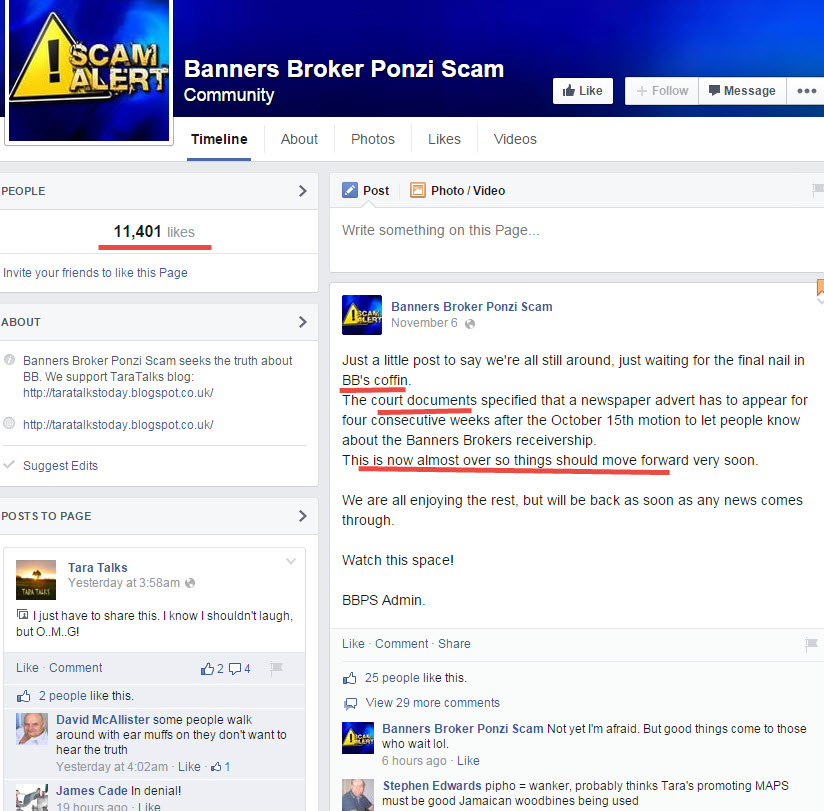Click the globe website icon in About
The width and height of the screenshot is (824, 811).
(9, 423)
